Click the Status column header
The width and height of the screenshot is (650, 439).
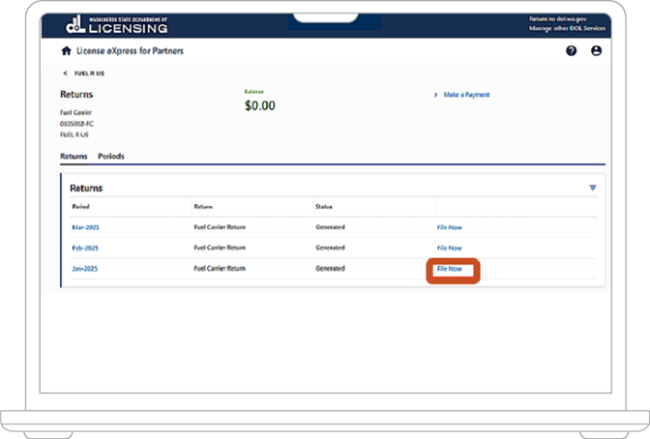pos(324,206)
